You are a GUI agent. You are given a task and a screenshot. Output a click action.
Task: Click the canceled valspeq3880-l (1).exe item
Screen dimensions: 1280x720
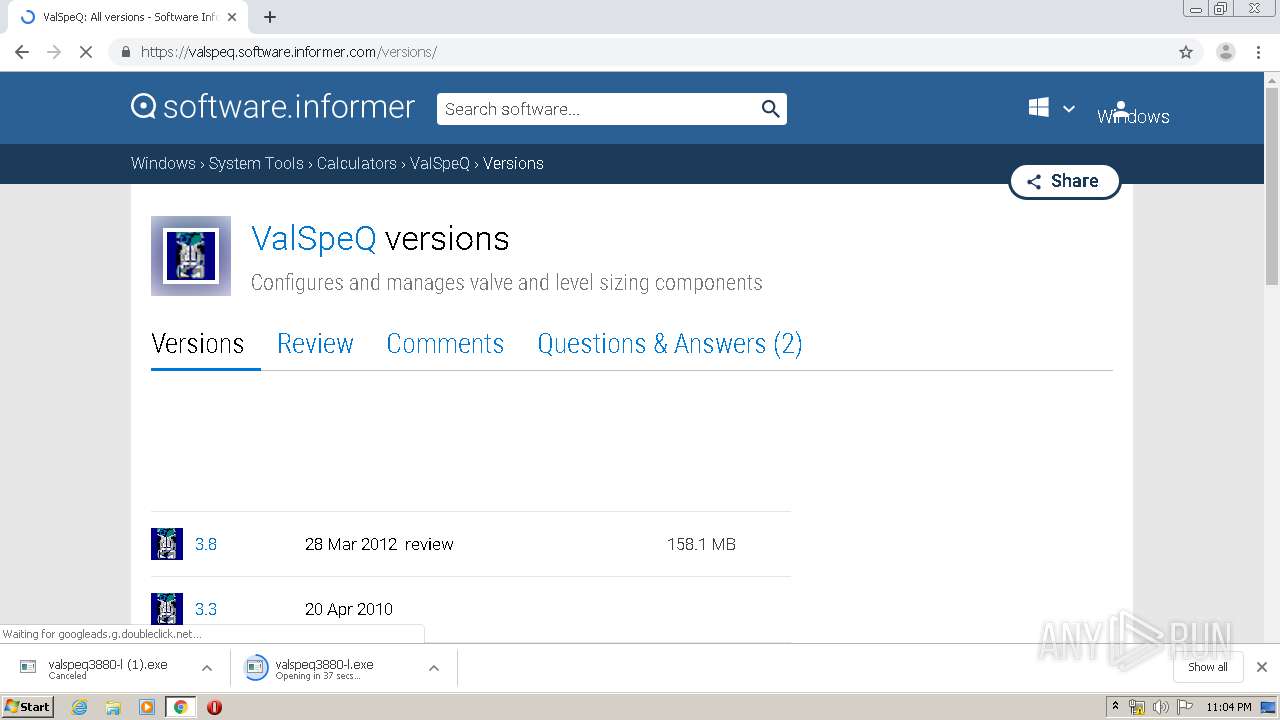pos(108,668)
